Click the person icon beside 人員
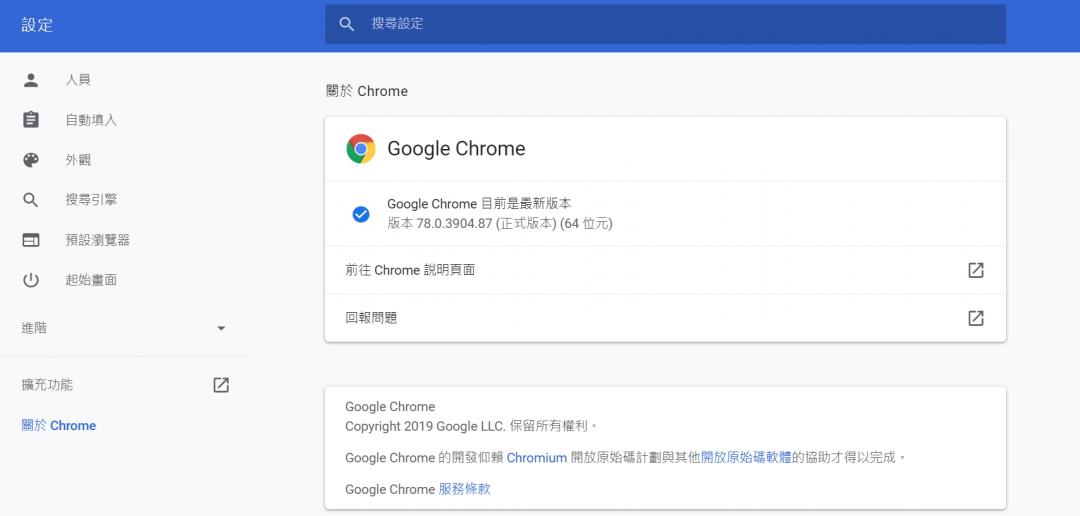1080x516 pixels. point(31,80)
